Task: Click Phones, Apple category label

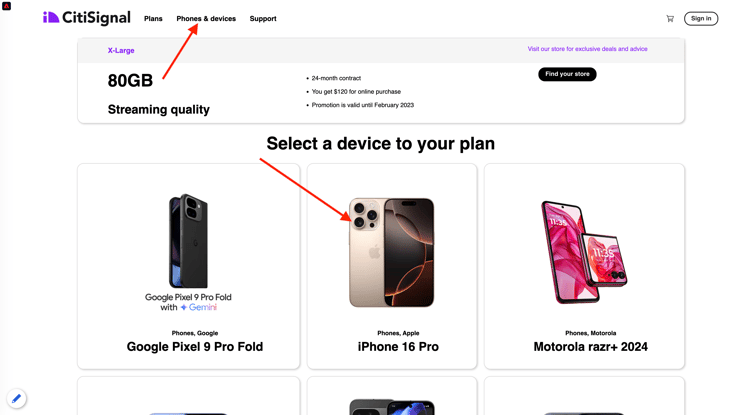Action: pos(398,333)
